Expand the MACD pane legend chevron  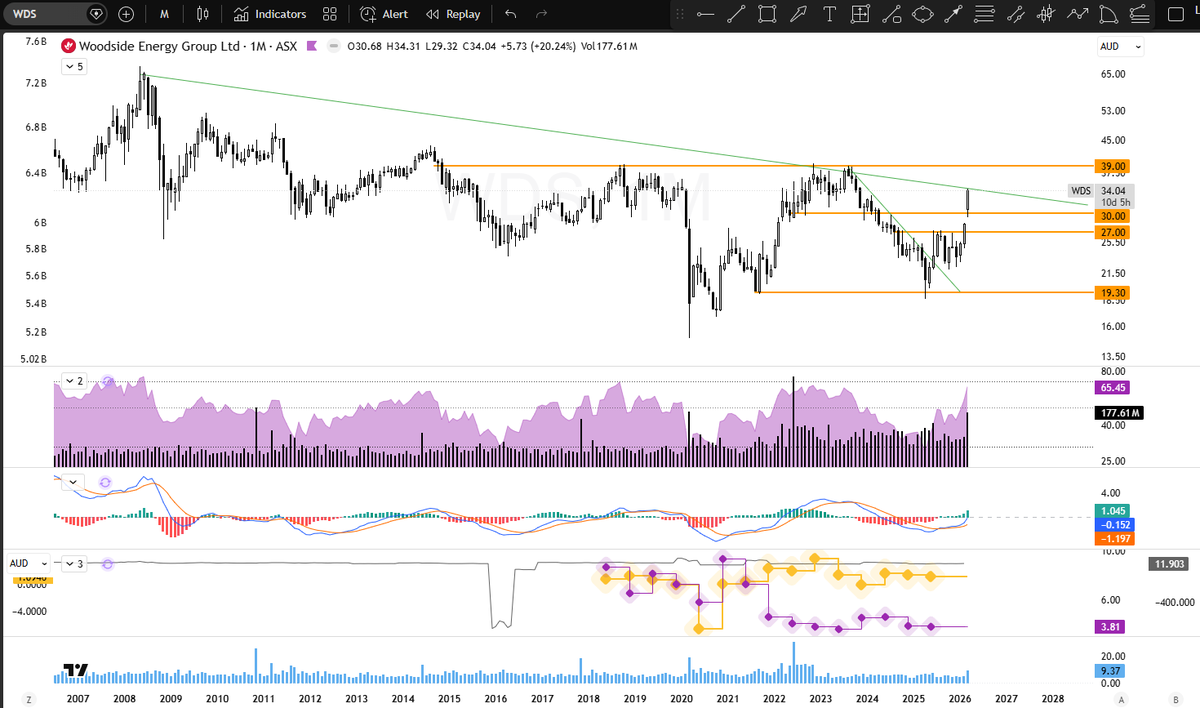coord(75,482)
